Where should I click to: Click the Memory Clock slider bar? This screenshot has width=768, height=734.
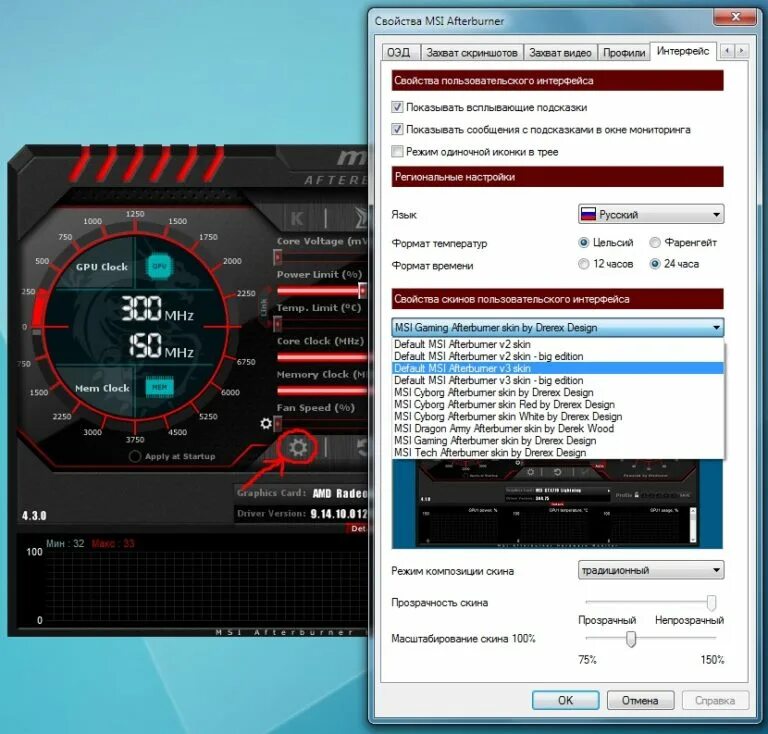(x=322, y=390)
